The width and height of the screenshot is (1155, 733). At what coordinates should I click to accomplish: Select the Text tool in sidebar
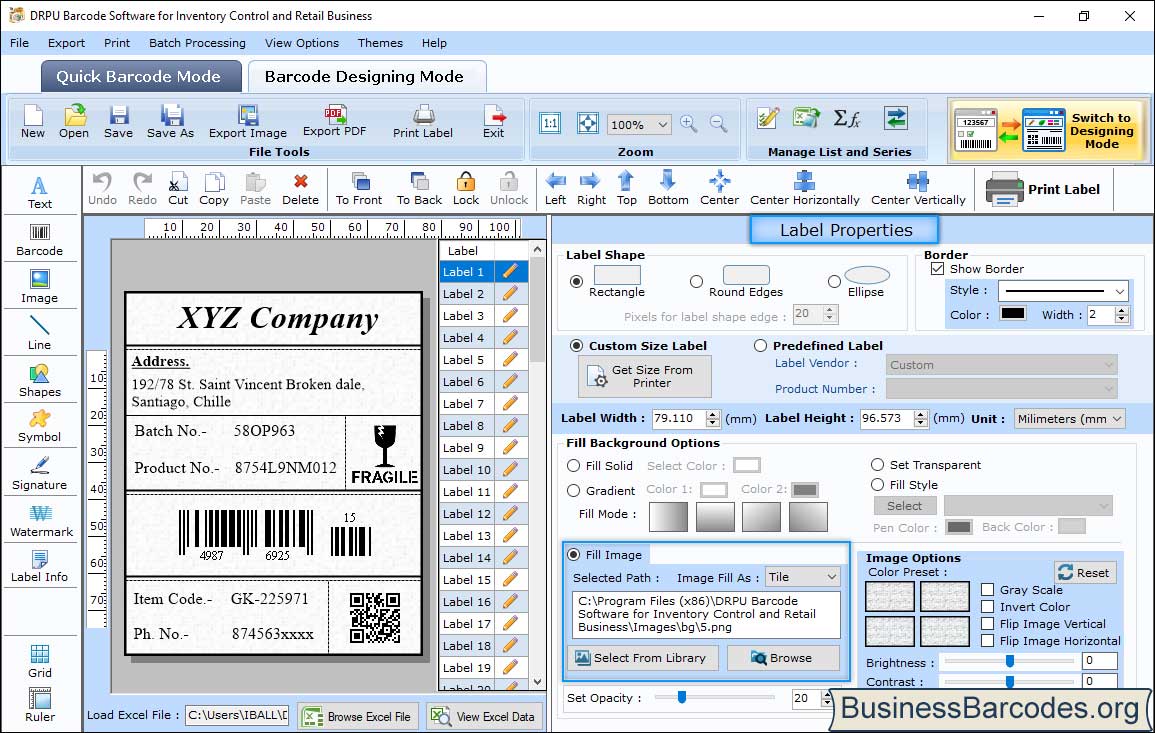point(40,192)
